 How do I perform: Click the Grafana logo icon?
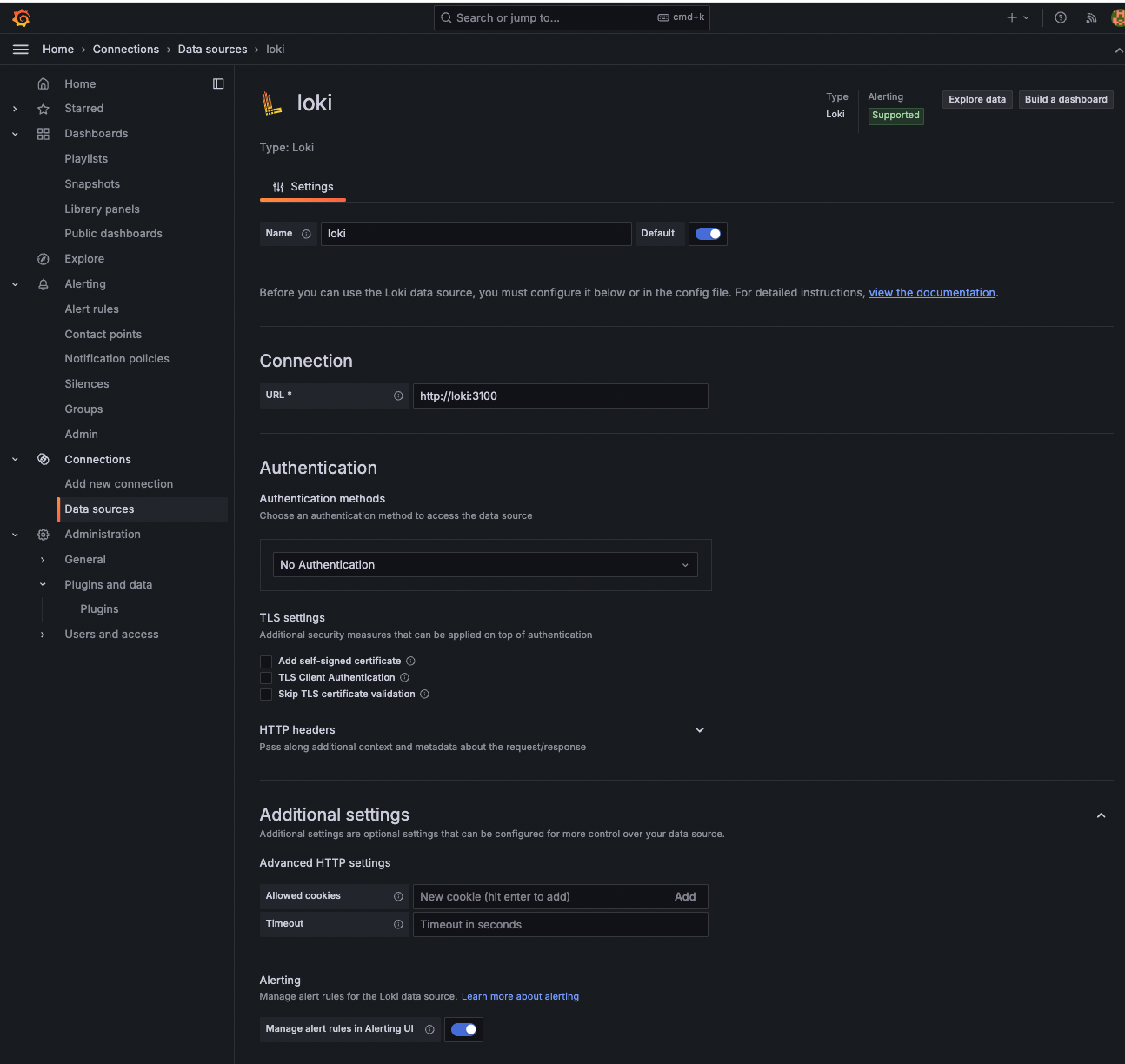[22, 18]
